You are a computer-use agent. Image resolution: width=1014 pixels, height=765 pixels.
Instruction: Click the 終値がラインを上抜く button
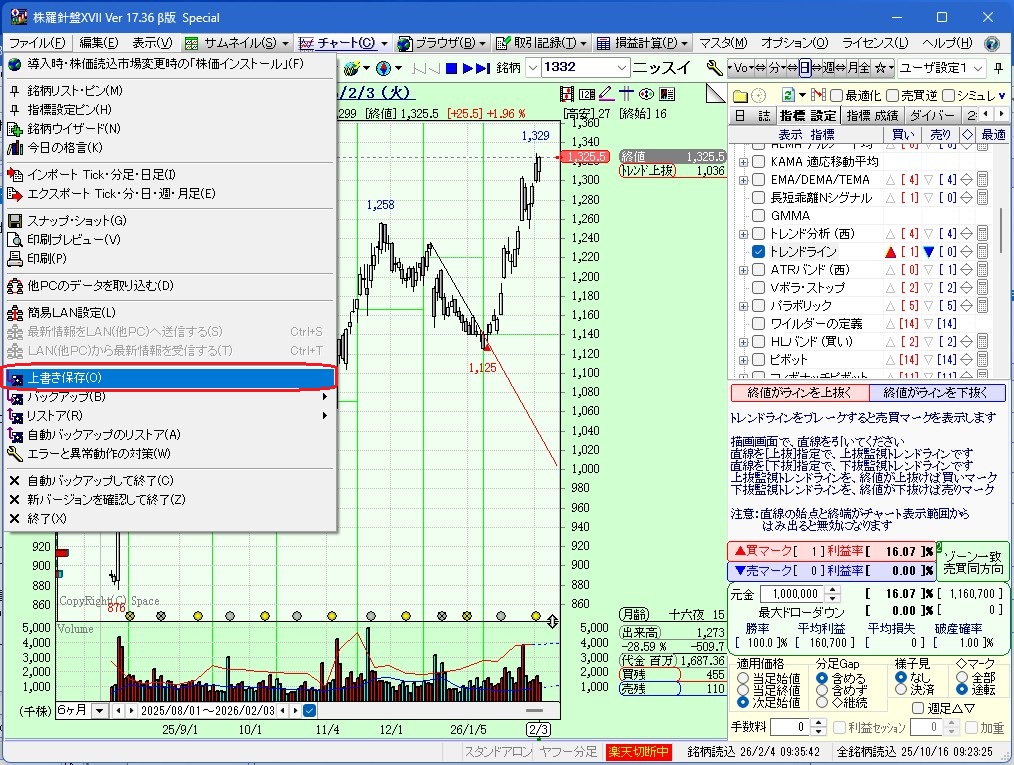[798, 393]
